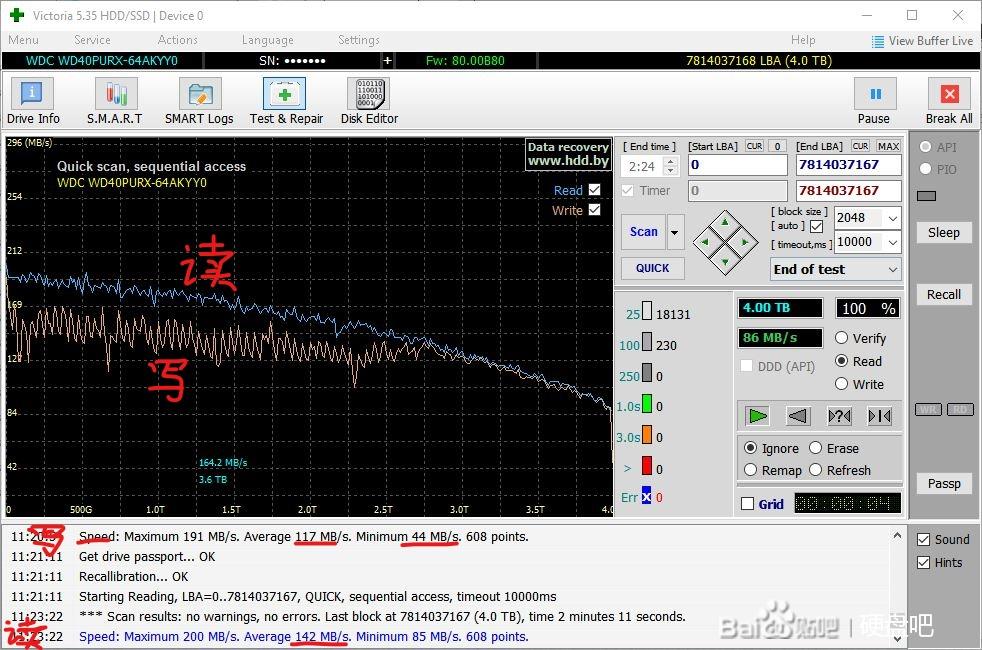This screenshot has height=650, width=982.
Task: Click CUR button next to End LBA
Action: 861,146
